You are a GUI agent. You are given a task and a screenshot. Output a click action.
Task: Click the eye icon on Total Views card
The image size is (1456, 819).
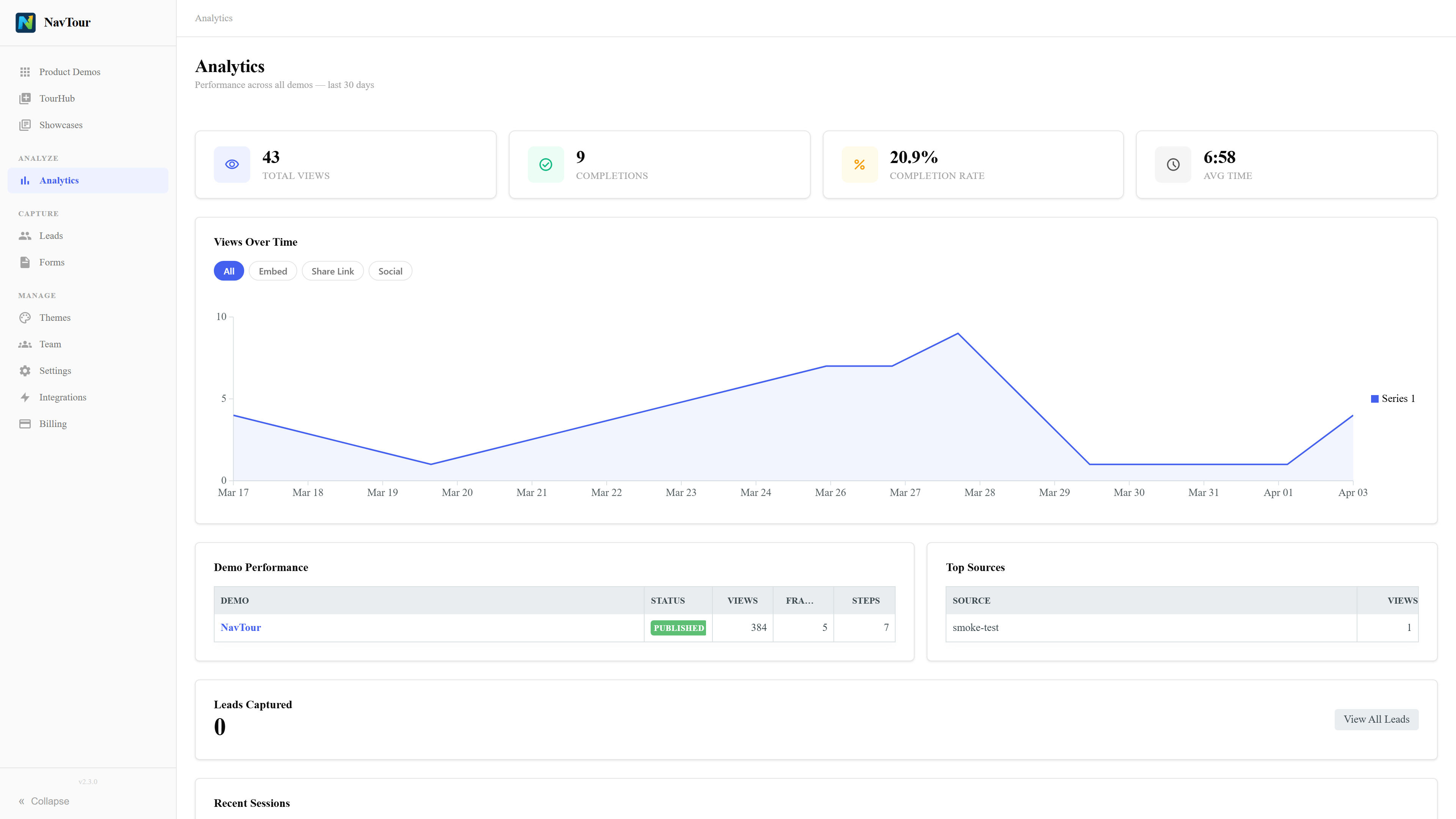(232, 165)
